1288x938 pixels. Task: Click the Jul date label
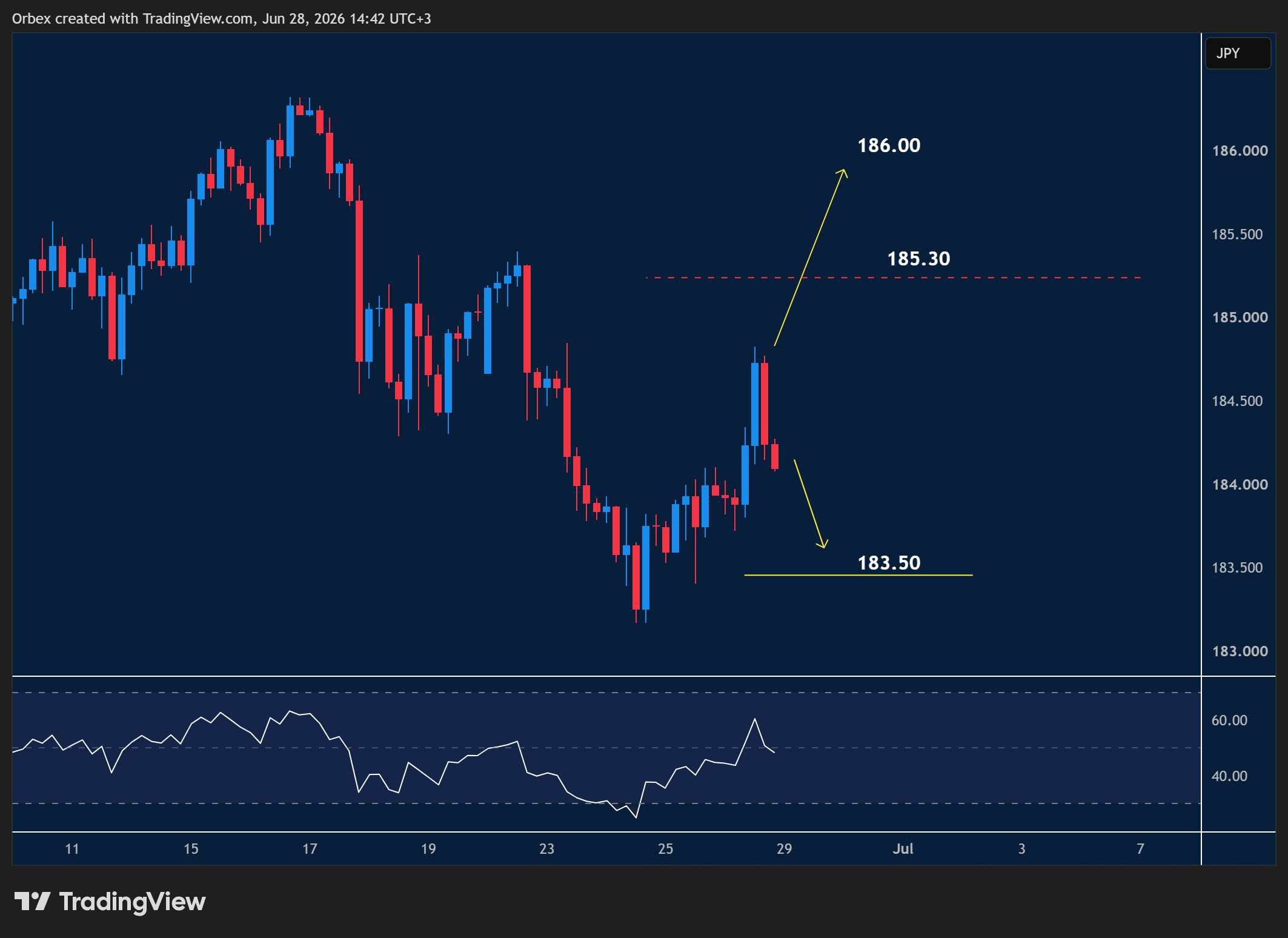pyautogui.click(x=903, y=849)
